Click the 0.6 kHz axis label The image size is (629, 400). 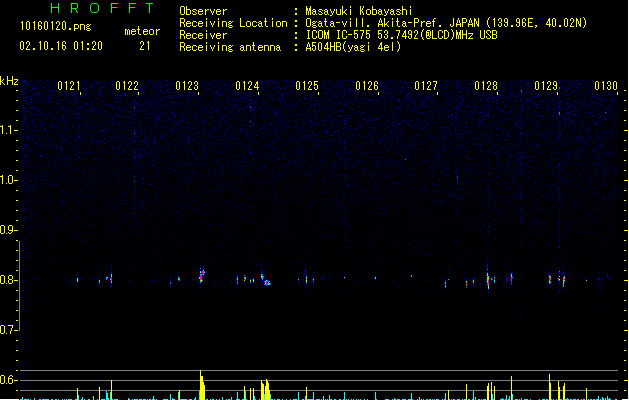tap(8, 380)
